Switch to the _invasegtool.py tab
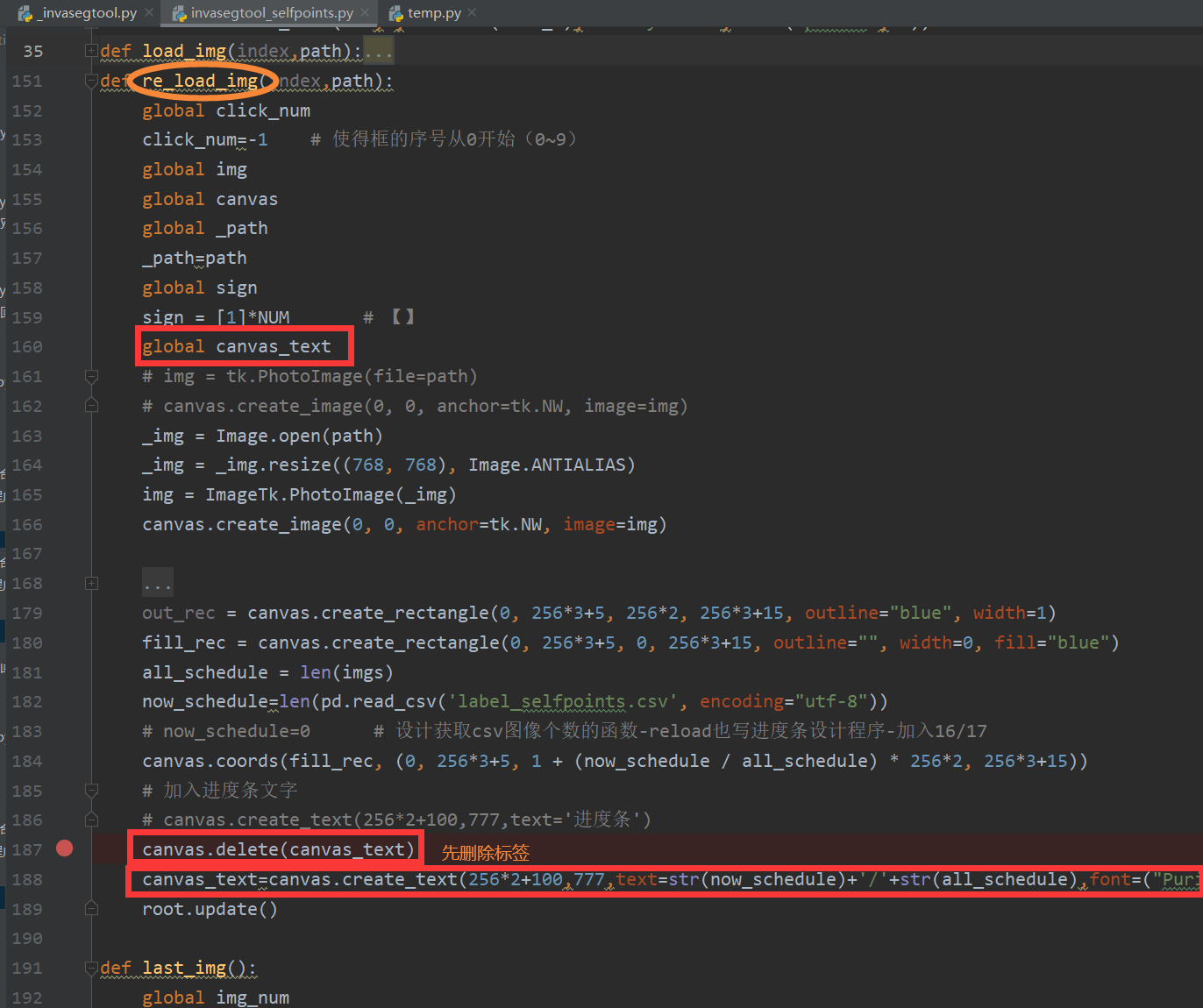Viewport: 1203px width, 1008px height. 79,13
